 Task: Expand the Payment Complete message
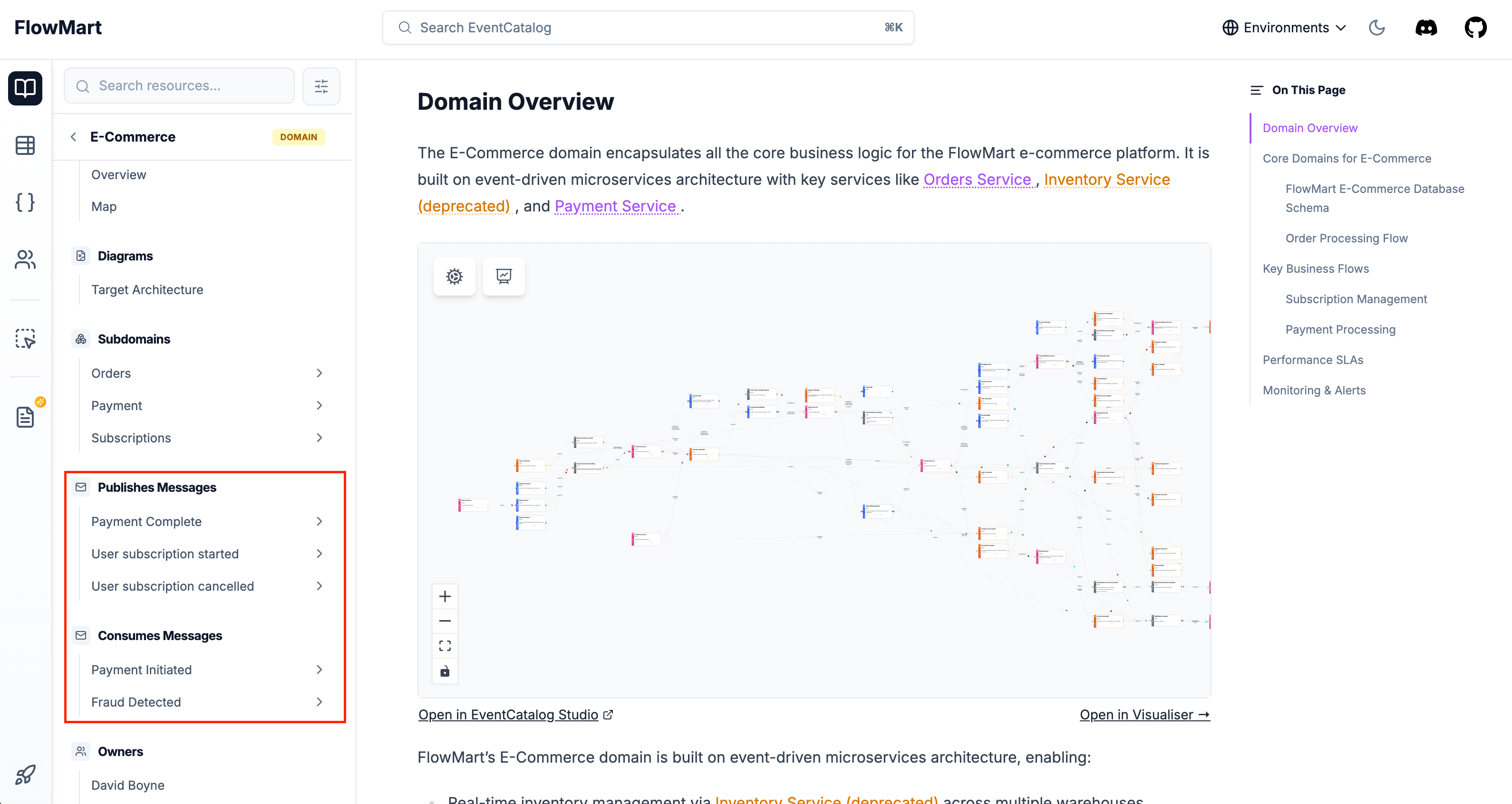click(x=320, y=521)
